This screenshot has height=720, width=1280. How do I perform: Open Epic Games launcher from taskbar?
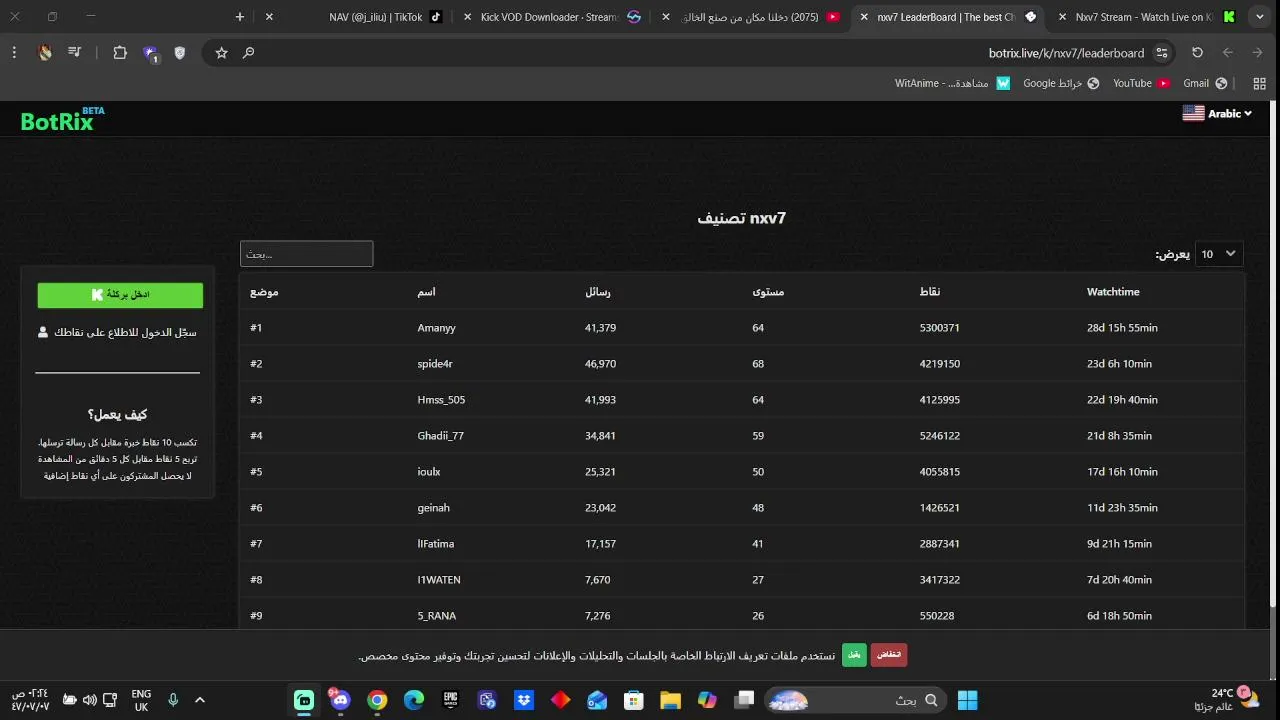pos(451,700)
